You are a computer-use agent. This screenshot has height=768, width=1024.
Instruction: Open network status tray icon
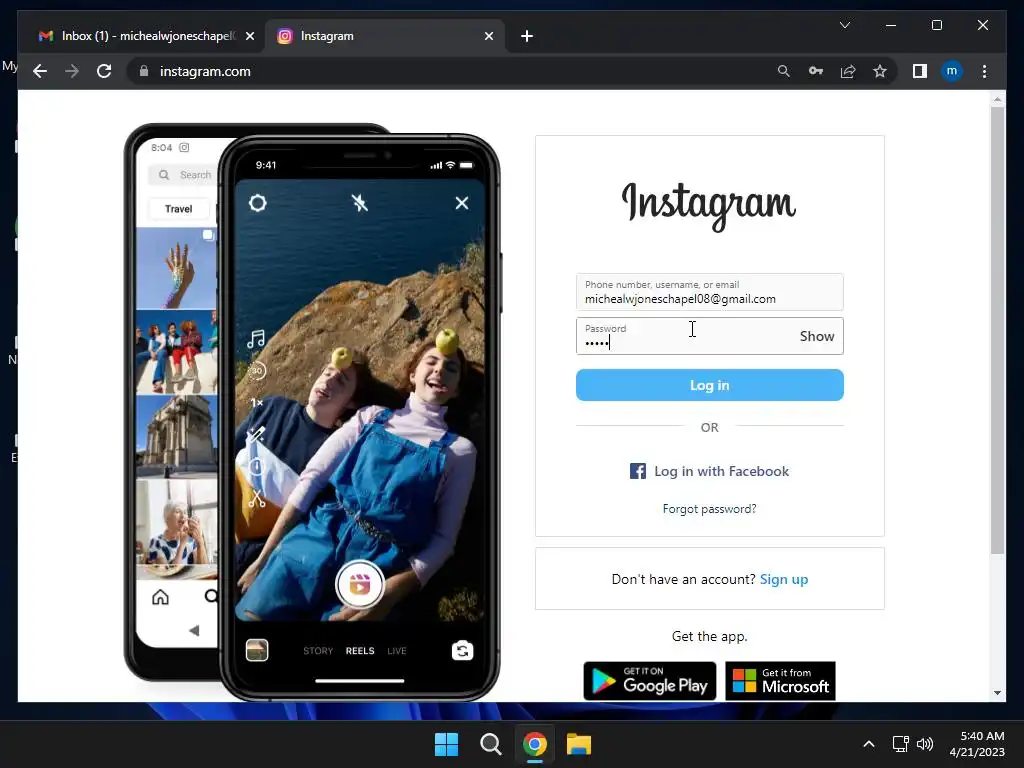point(901,744)
